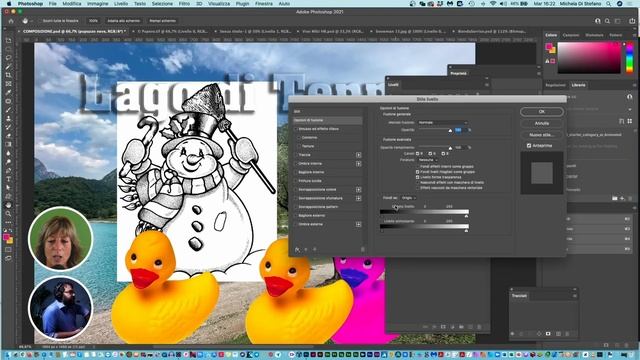
Task: Enable the Finitura lucida checkbox
Action: tap(296, 181)
